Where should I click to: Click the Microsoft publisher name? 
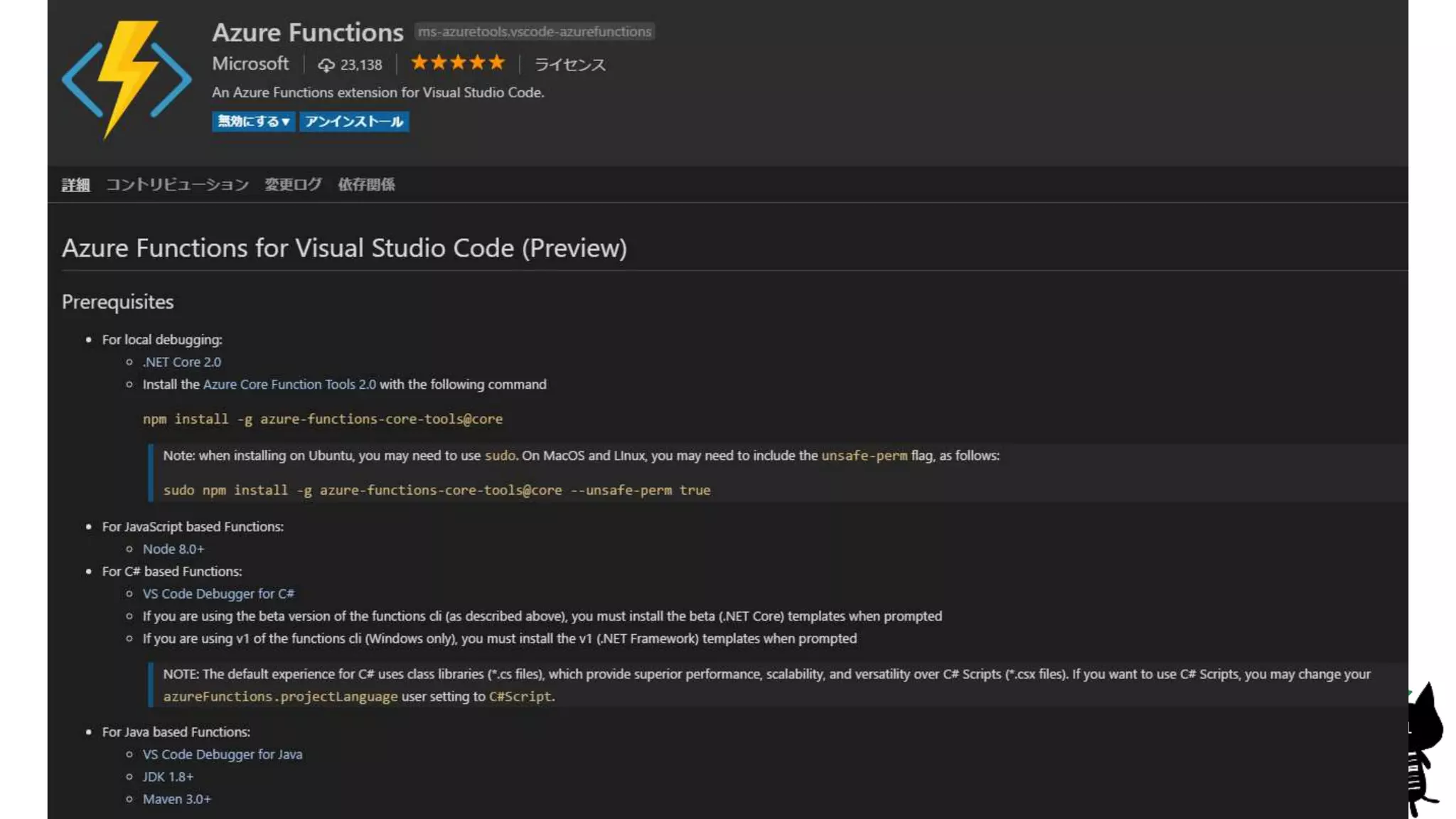(250, 64)
